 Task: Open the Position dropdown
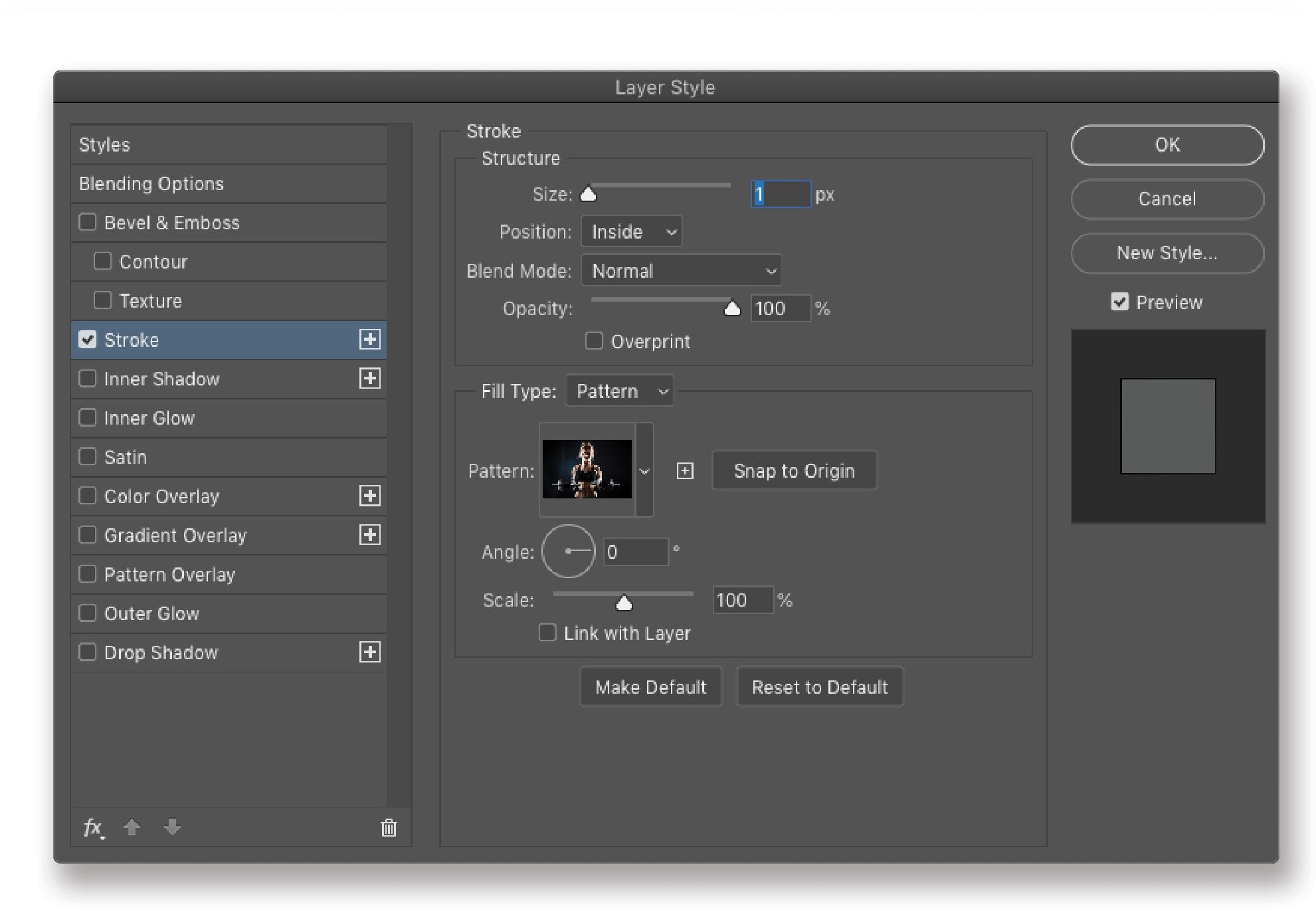(x=630, y=231)
